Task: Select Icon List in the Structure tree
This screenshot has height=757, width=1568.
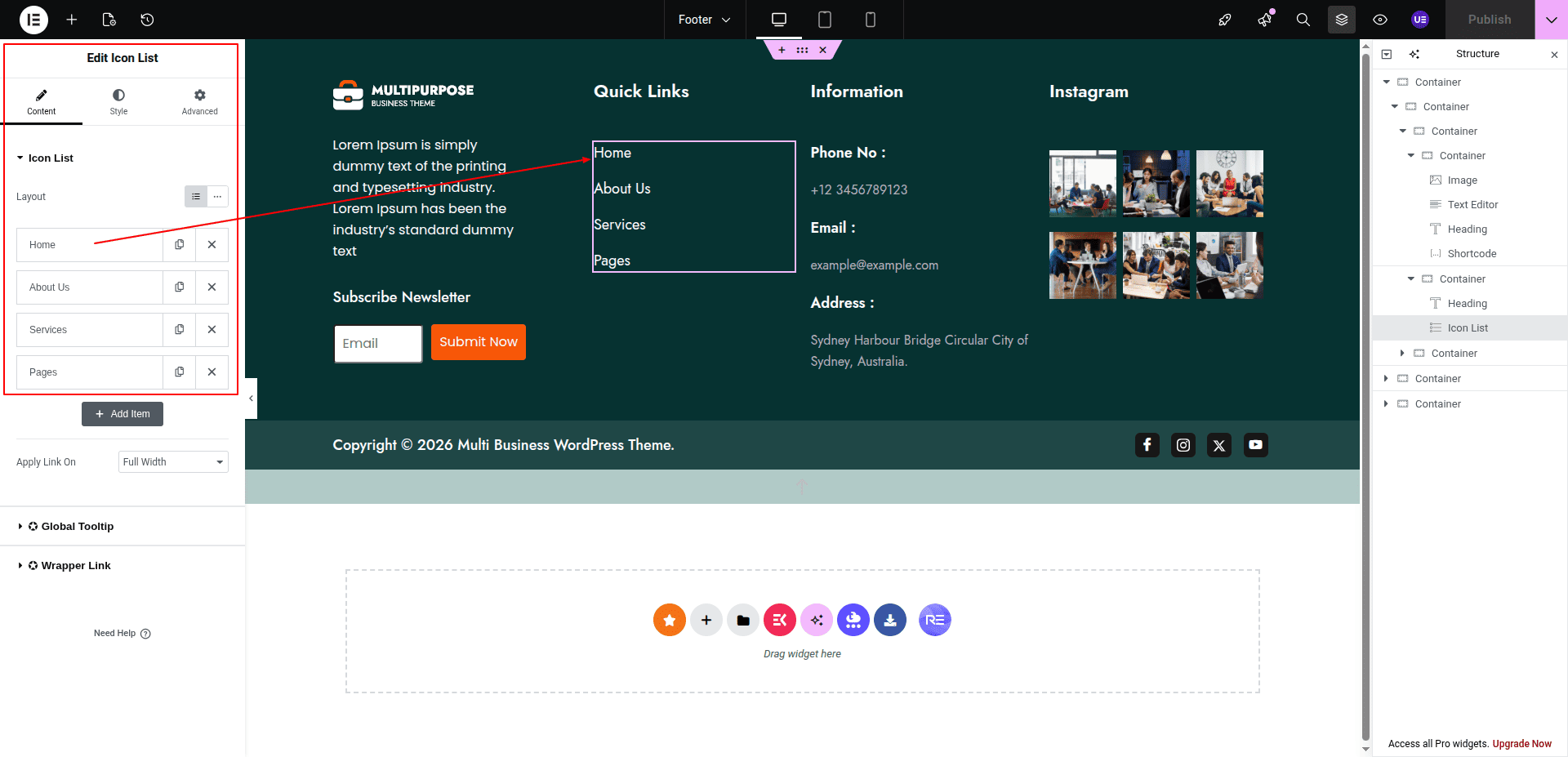Action: (x=1468, y=328)
